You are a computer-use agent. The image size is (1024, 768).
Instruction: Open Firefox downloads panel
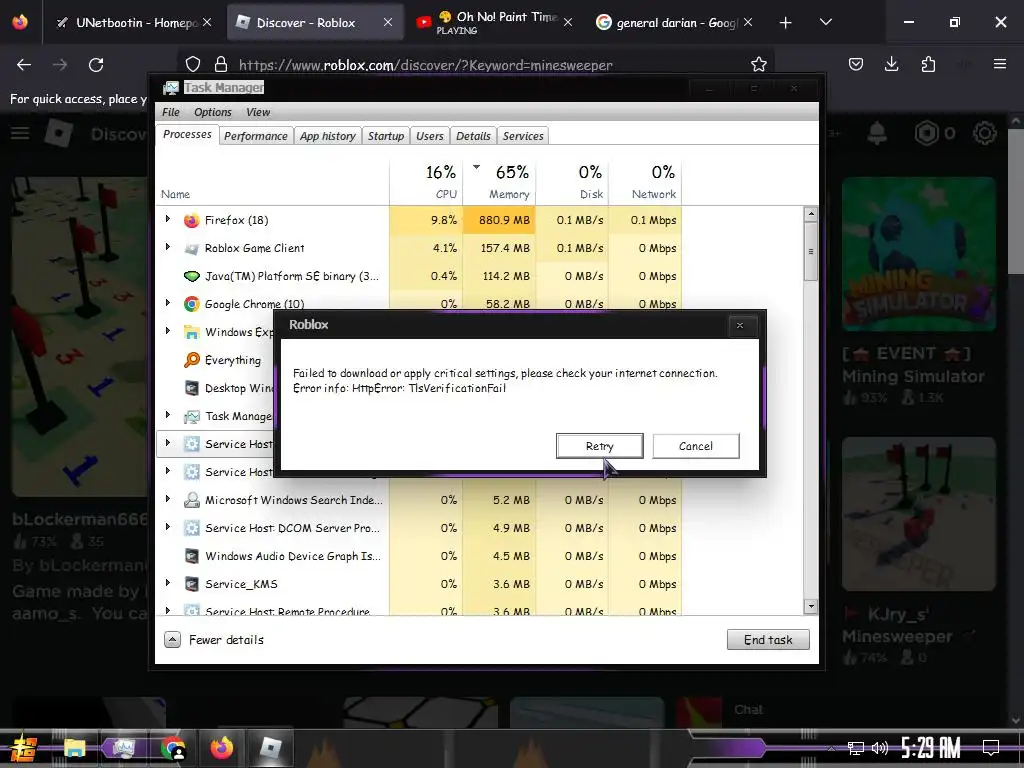(x=891, y=64)
